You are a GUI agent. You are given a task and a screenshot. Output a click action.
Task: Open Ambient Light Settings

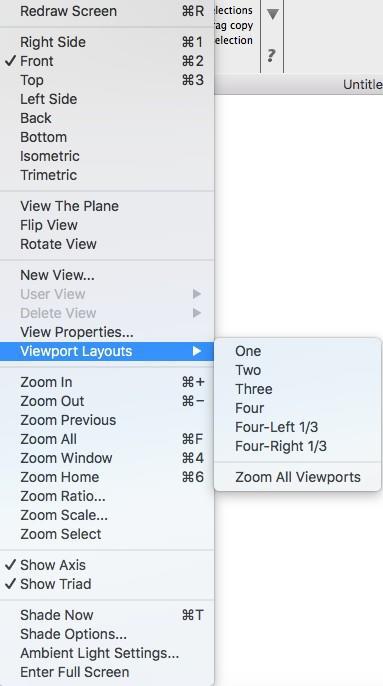[107, 653]
